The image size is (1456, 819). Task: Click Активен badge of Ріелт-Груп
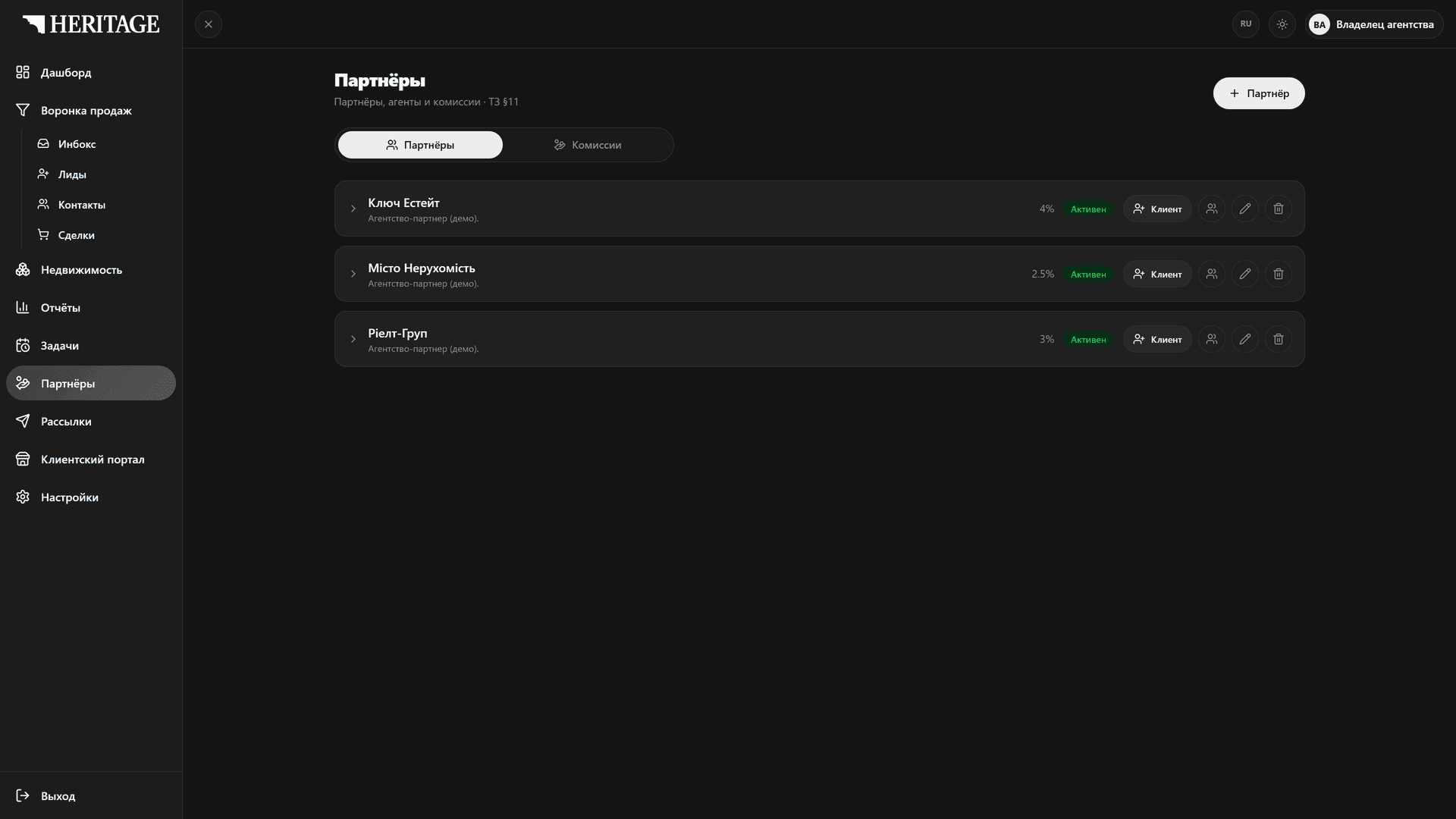click(x=1088, y=339)
